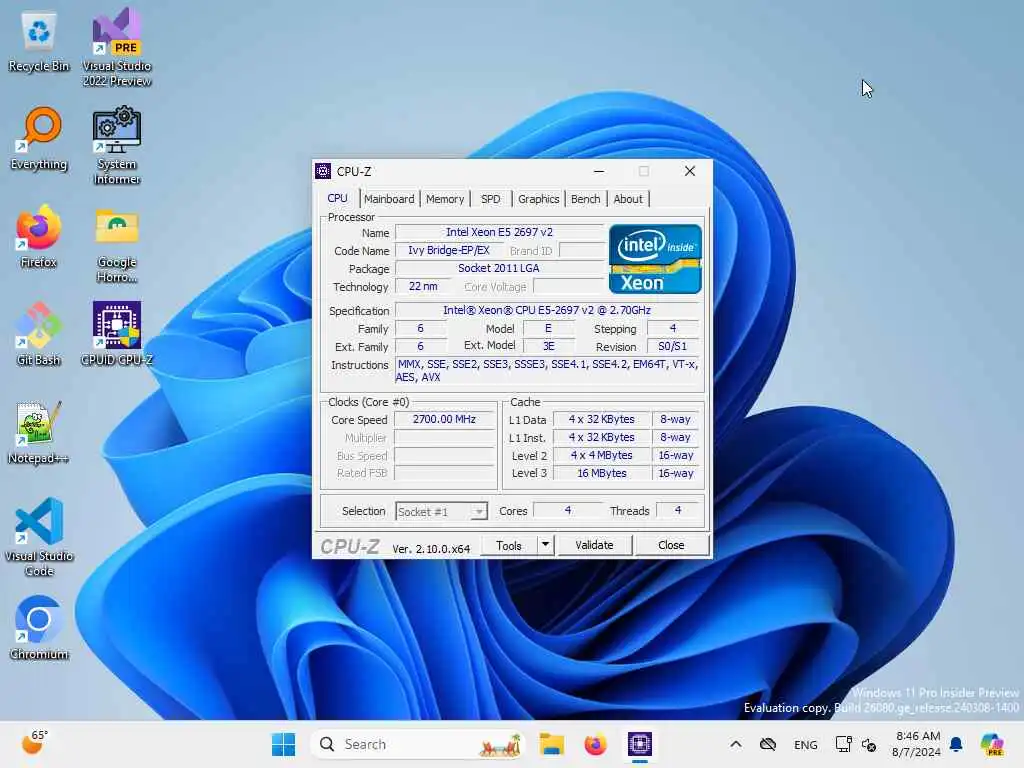The image size is (1024, 768).
Task: Launch Chromium desktop shortcut
Action: tap(39, 628)
